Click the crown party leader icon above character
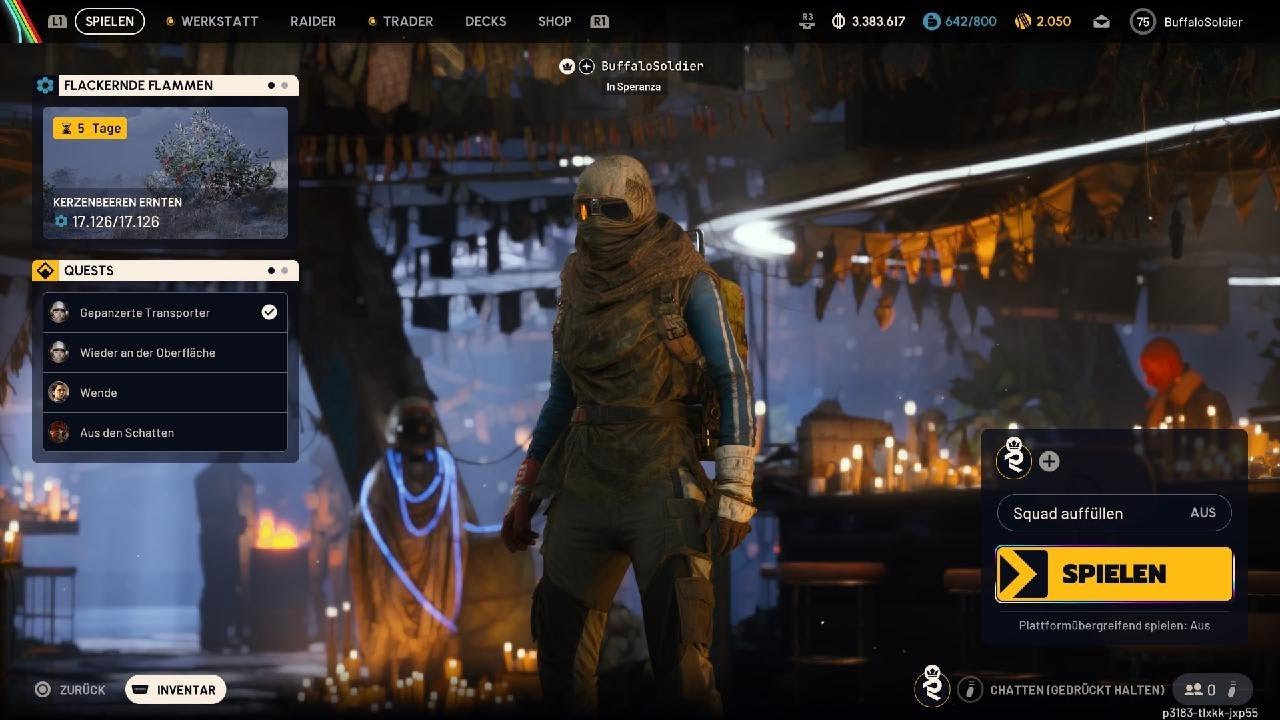The image size is (1280, 720). click(x=567, y=66)
